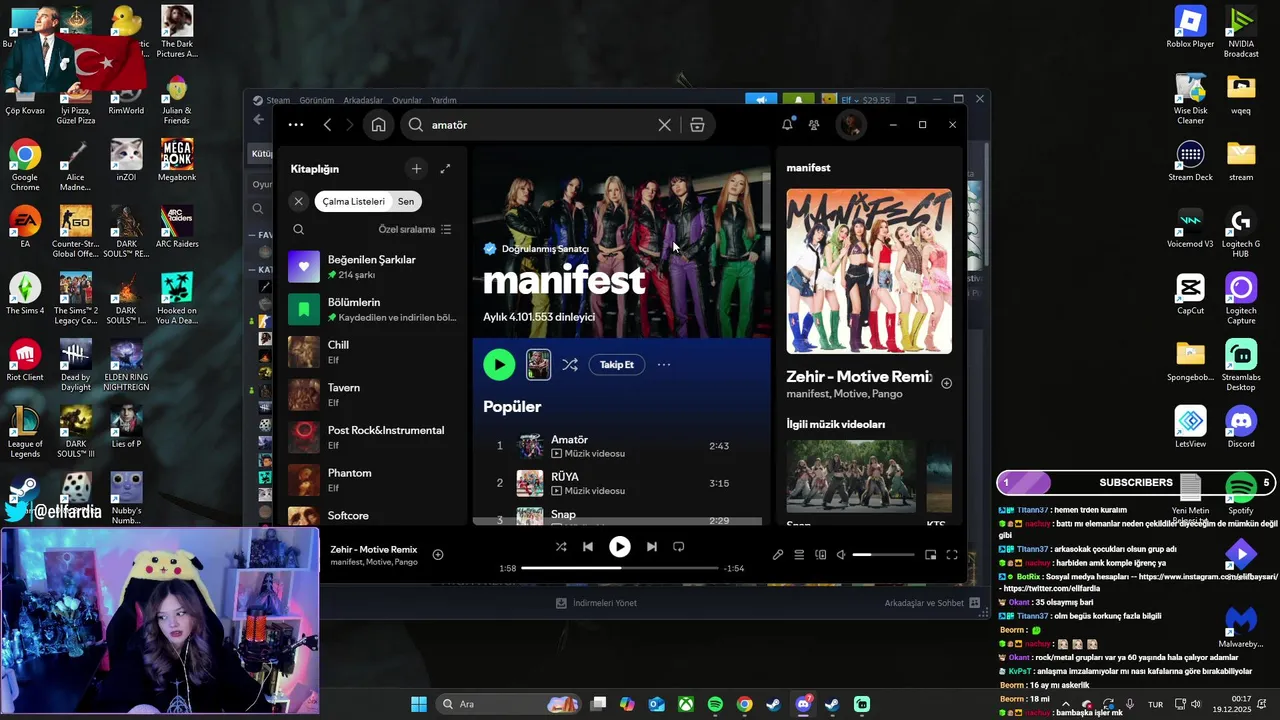Screen dimensions: 1280x720
Task: Open Özel sıralama sort dropdown
Action: click(x=415, y=229)
